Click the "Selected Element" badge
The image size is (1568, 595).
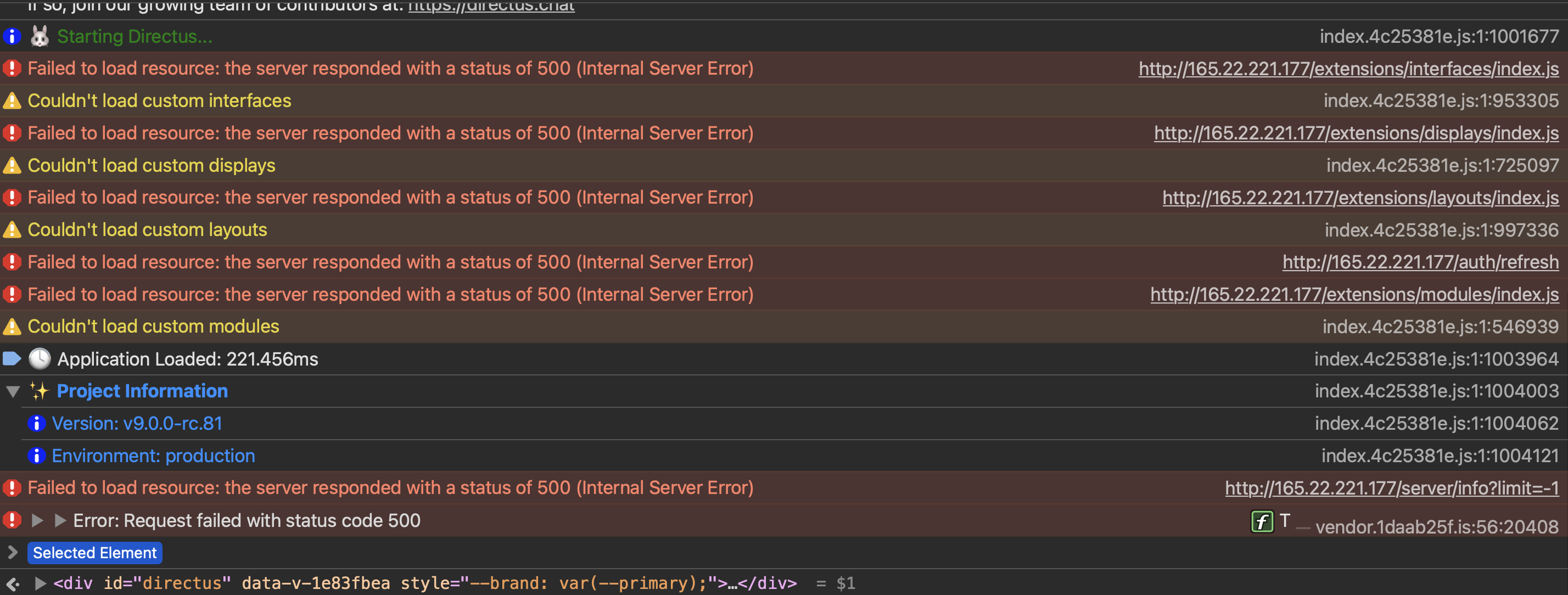(x=94, y=552)
